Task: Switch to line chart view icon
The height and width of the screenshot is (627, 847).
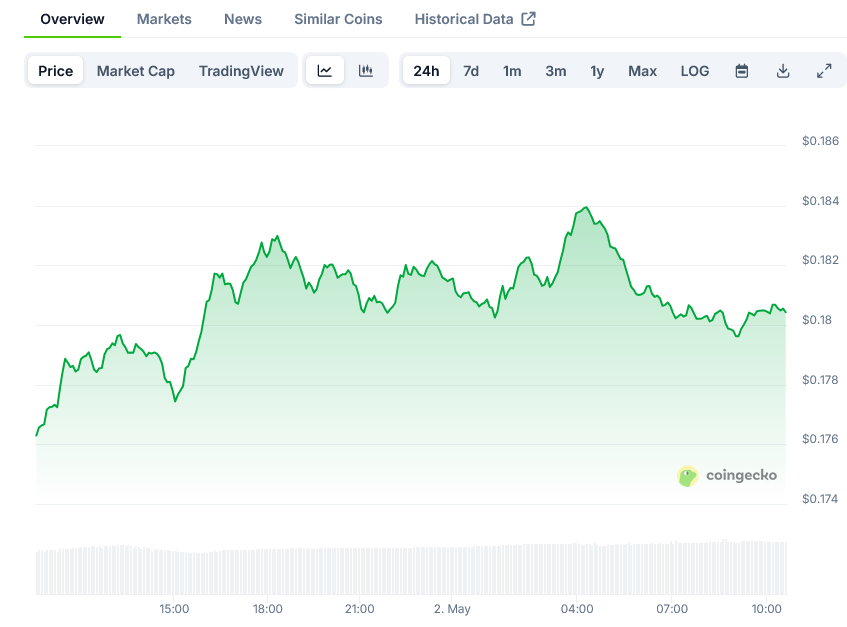Action: (x=325, y=71)
